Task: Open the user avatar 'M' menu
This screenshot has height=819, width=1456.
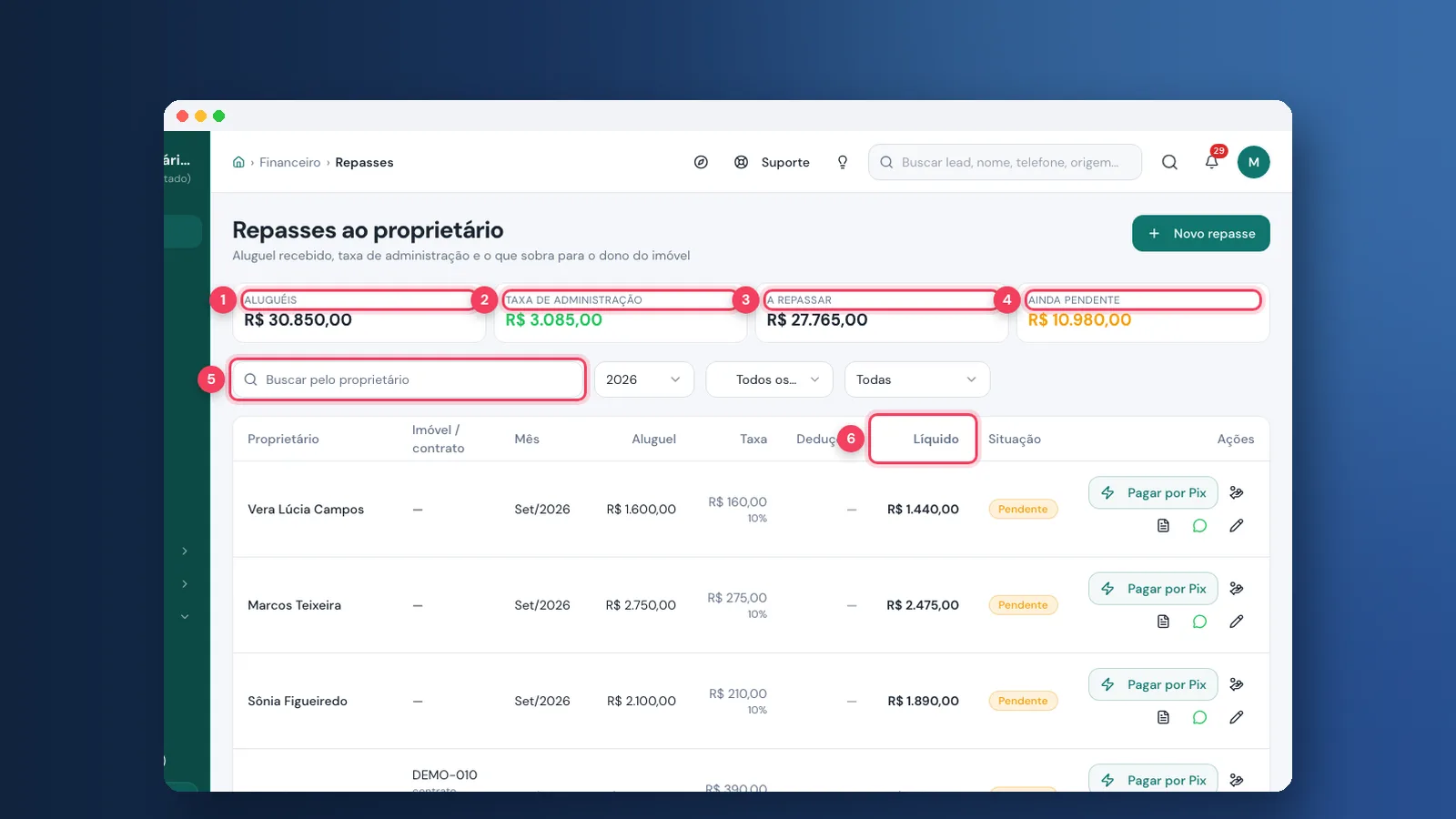Action: click(x=1253, y=162)
